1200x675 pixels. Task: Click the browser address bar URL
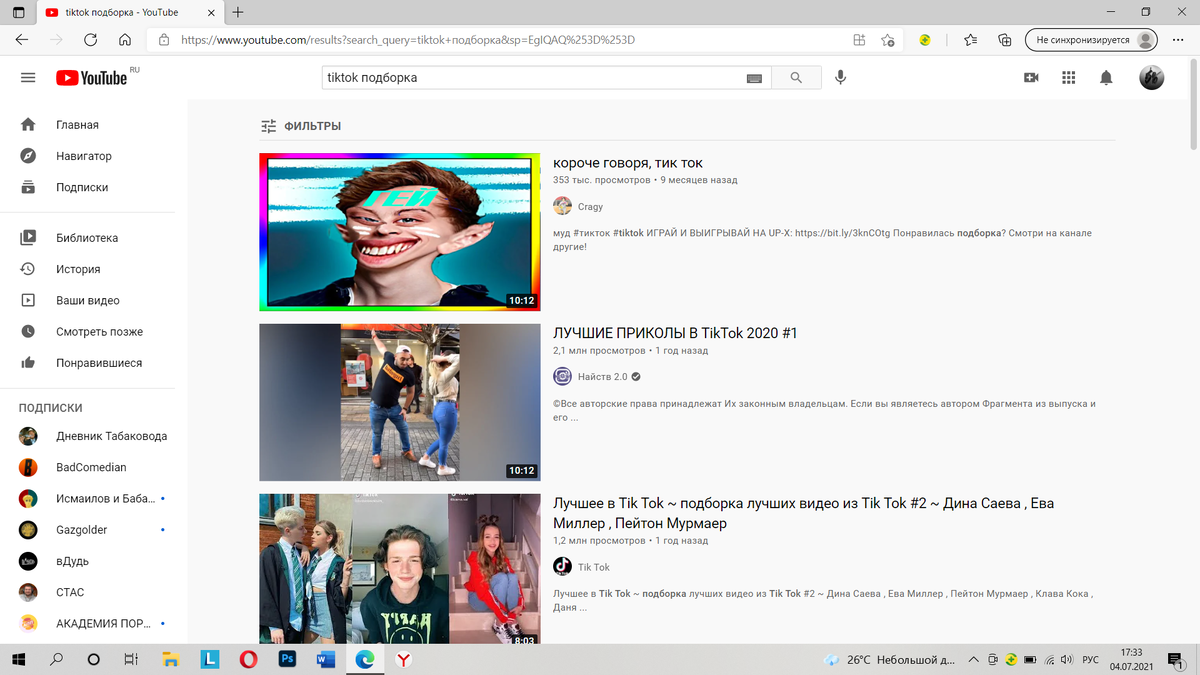[408, 40]
